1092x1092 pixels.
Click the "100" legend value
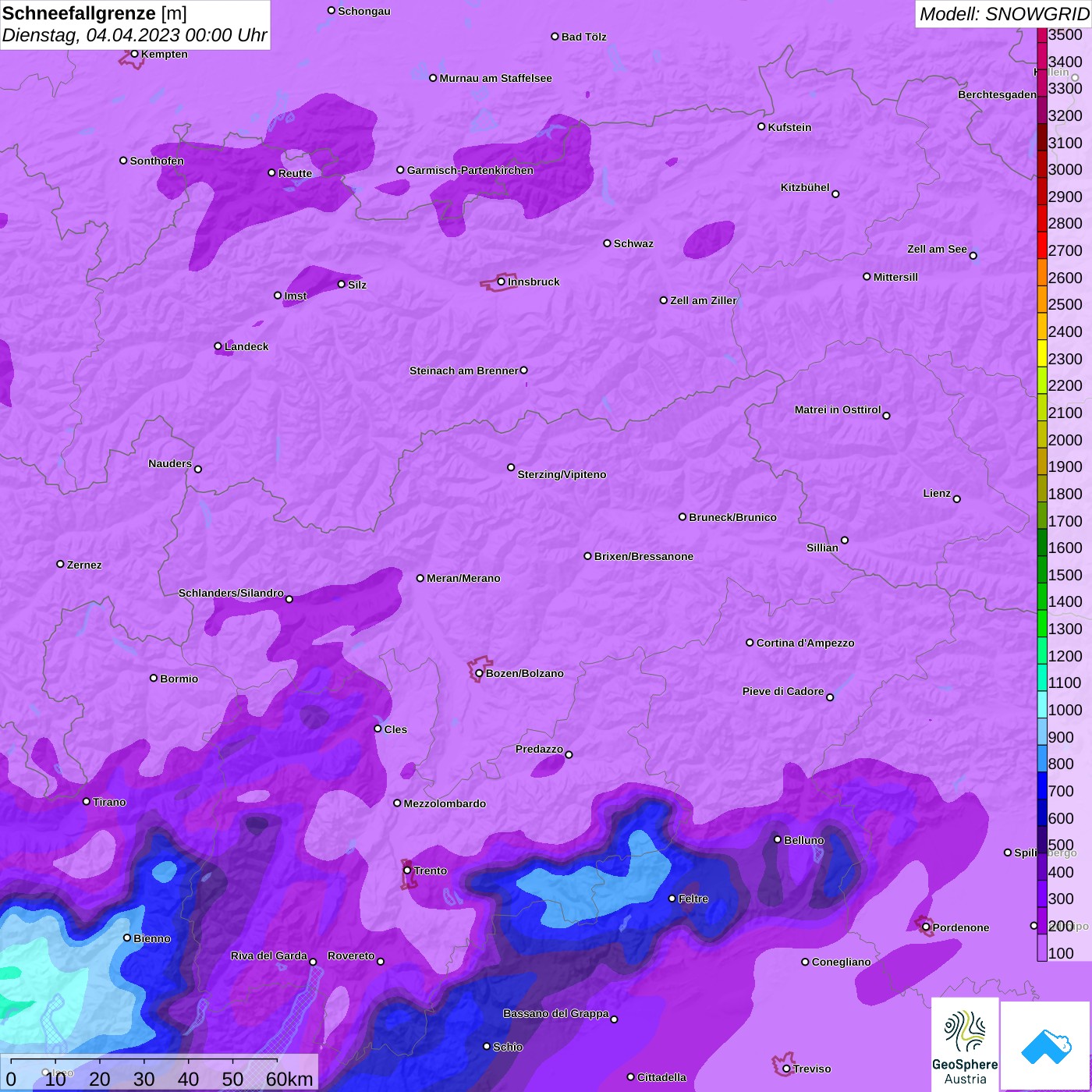pos(1061,953)
